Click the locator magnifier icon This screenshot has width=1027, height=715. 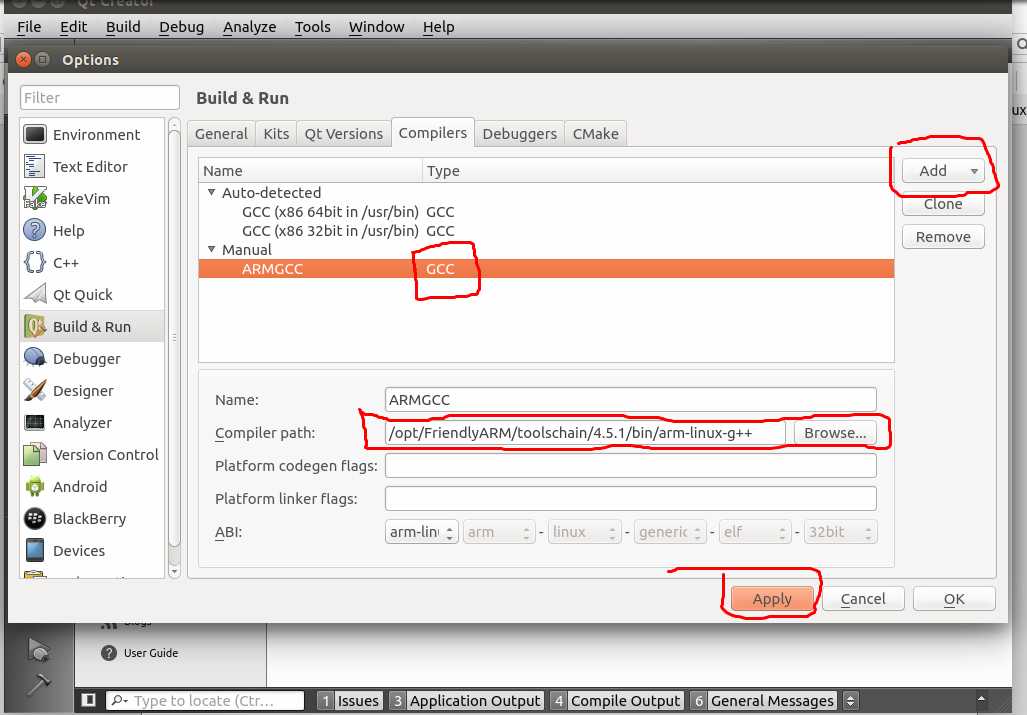pyautogui.click(x=119, y=701)
